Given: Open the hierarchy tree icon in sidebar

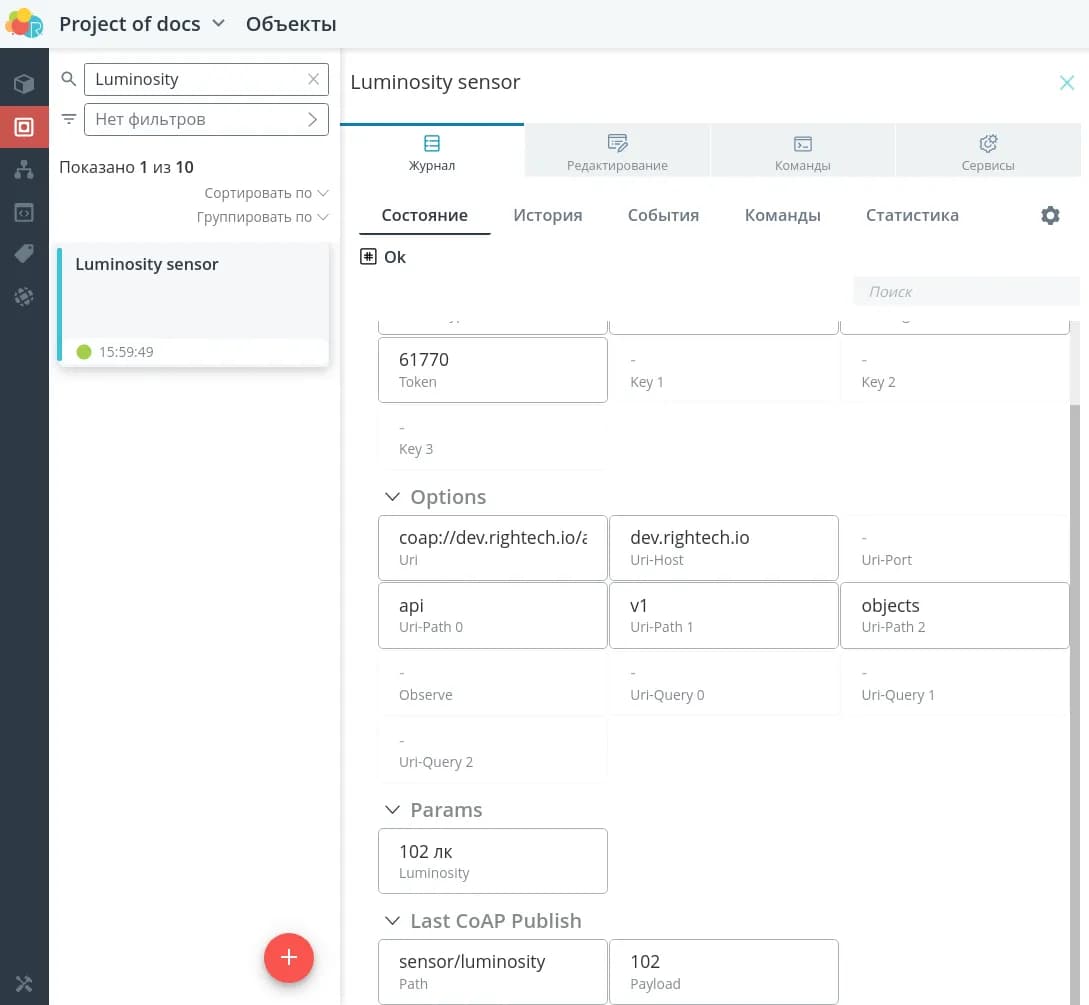Looking at the screenshot, I should tap(24, 170).
